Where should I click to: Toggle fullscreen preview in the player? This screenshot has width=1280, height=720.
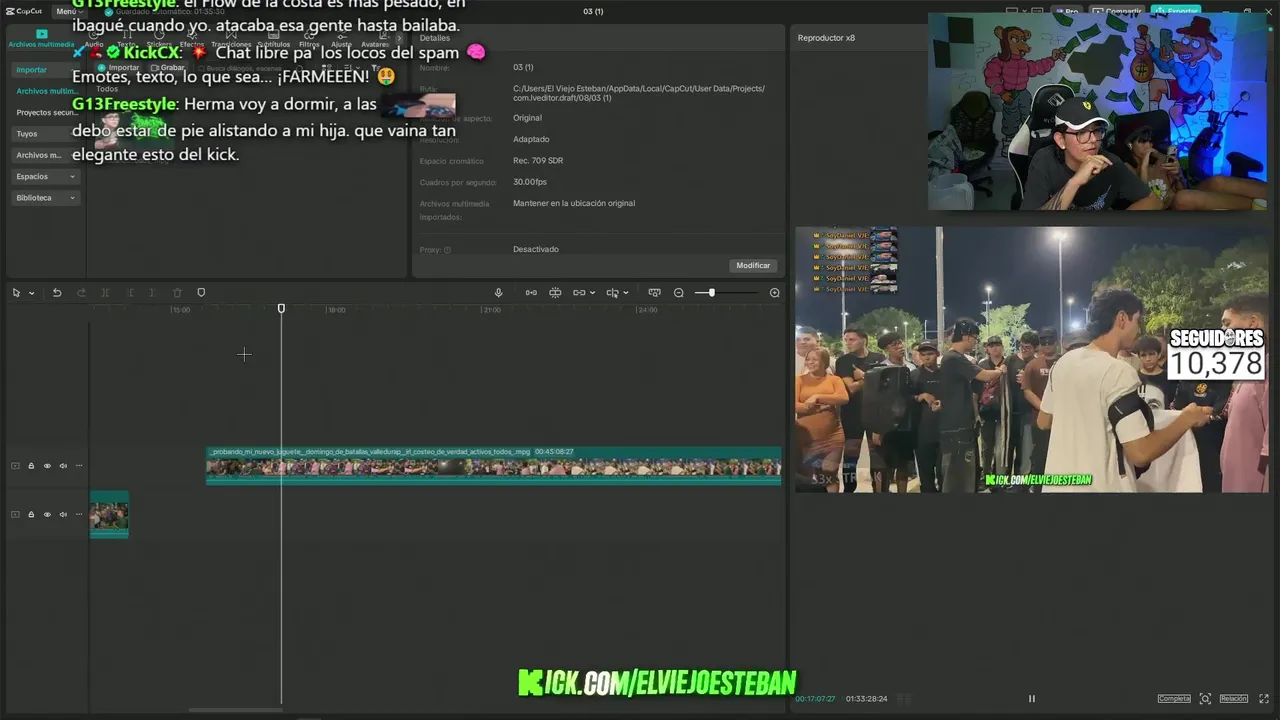[x=1264, y=699]
